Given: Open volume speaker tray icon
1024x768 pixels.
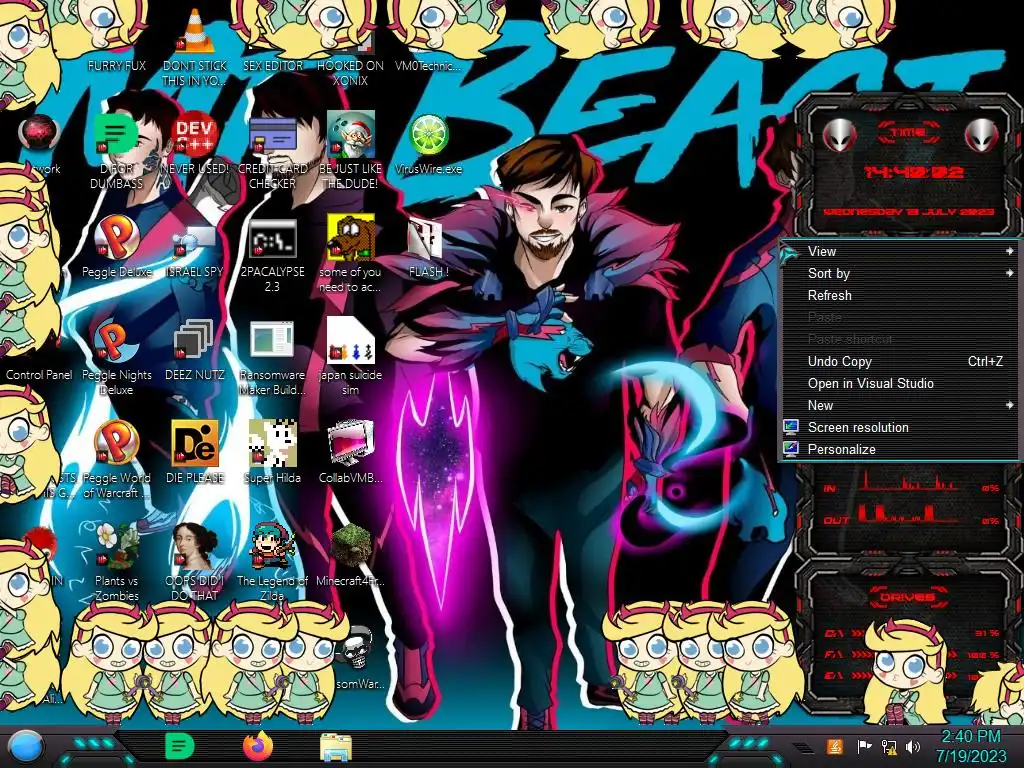Looking at the screenshot, I should point(913,746).
